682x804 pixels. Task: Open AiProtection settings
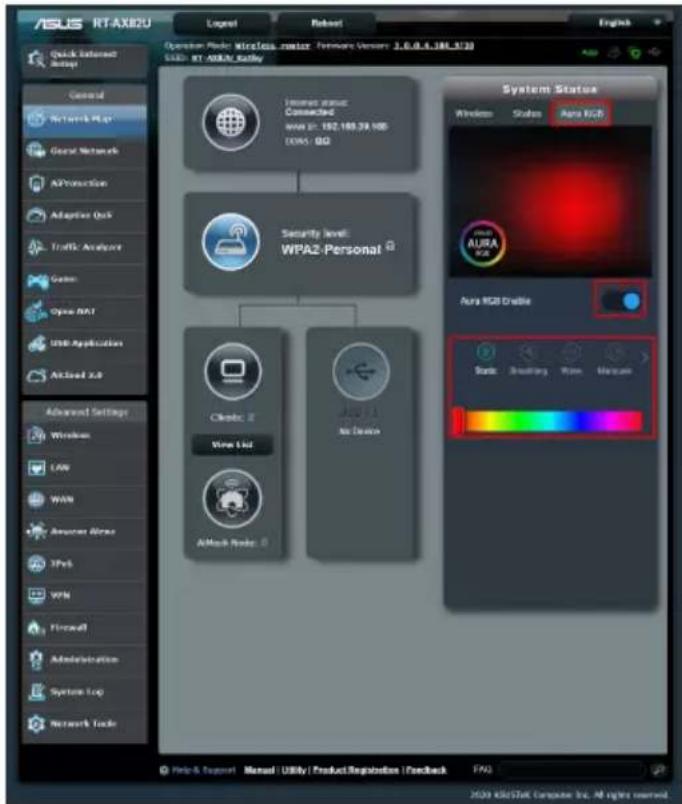85,183
